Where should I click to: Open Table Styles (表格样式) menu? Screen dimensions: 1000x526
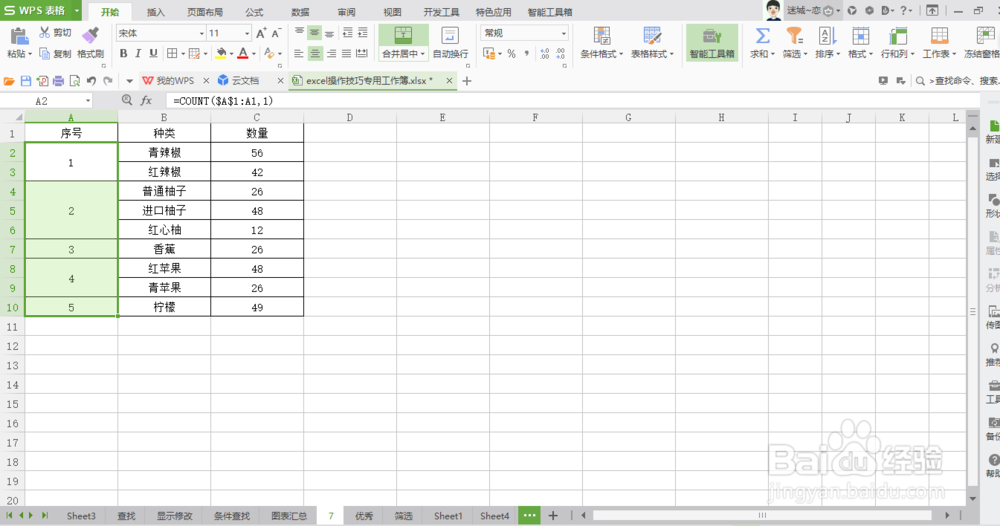(652, 43)
